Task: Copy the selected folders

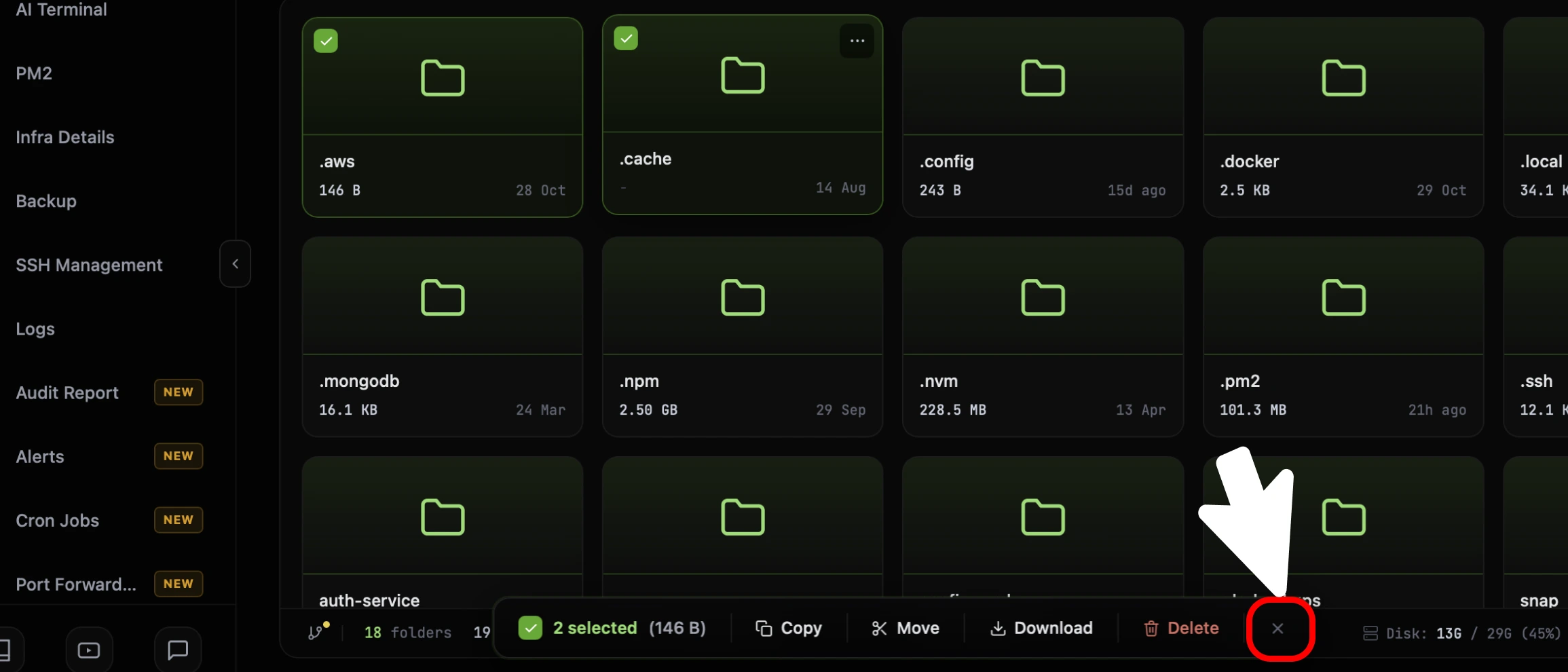Action: (x=789, y=629)
